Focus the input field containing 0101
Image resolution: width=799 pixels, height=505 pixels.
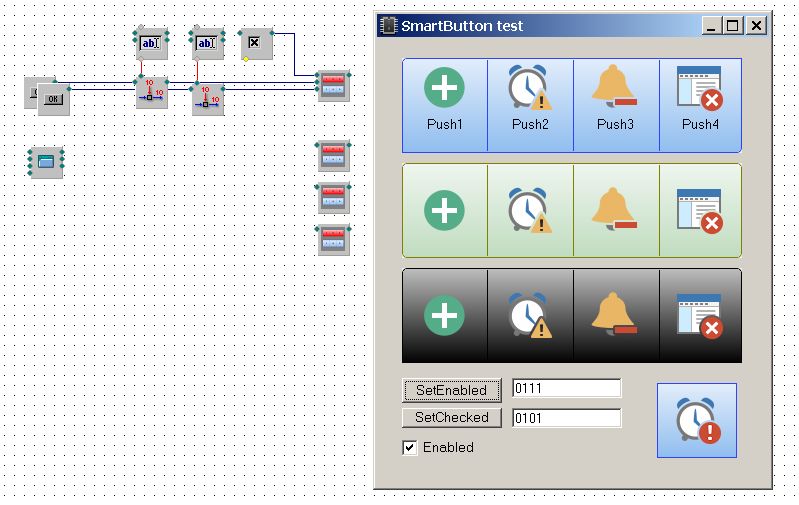point(566,418)
